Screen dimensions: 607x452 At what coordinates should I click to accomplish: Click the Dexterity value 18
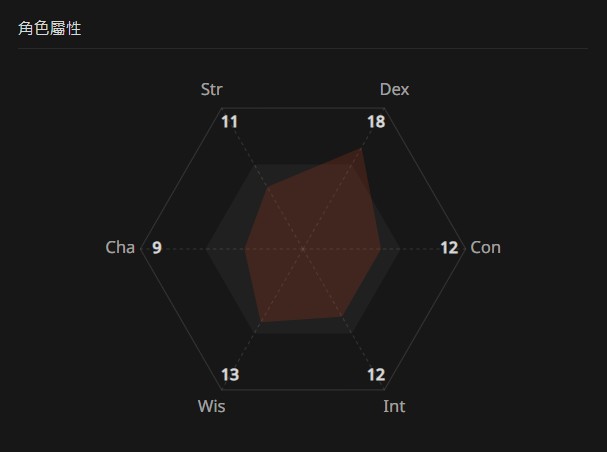coord(376,122)
